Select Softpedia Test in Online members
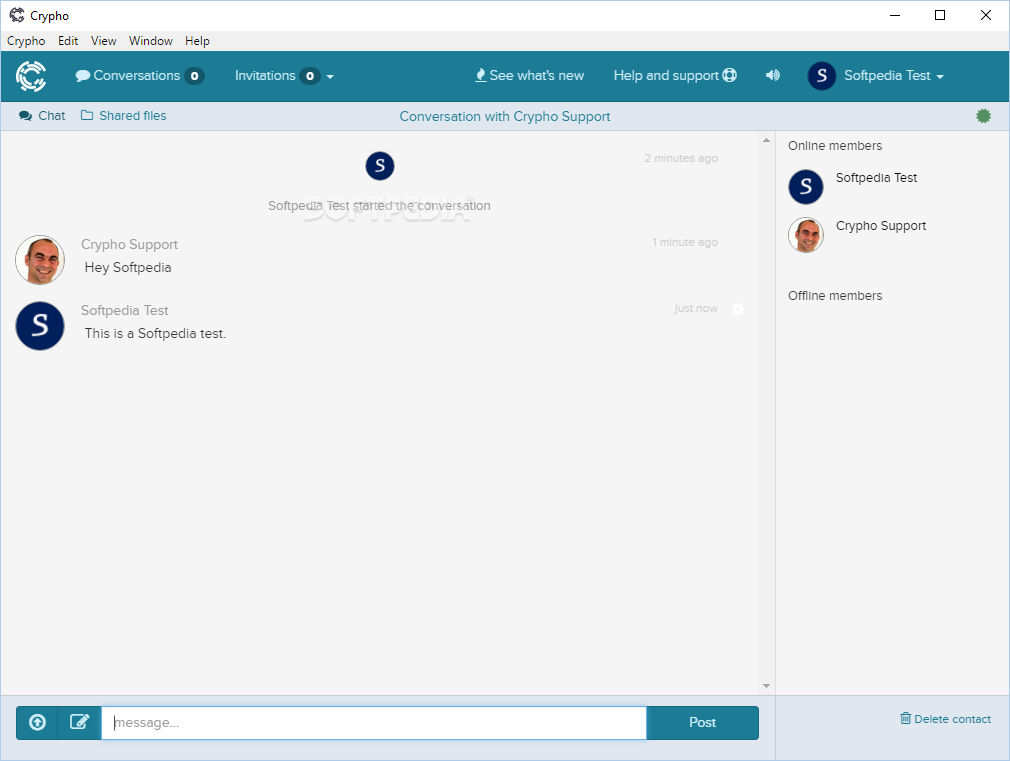Screen dimensions: 1010x761 coord(876,178)
